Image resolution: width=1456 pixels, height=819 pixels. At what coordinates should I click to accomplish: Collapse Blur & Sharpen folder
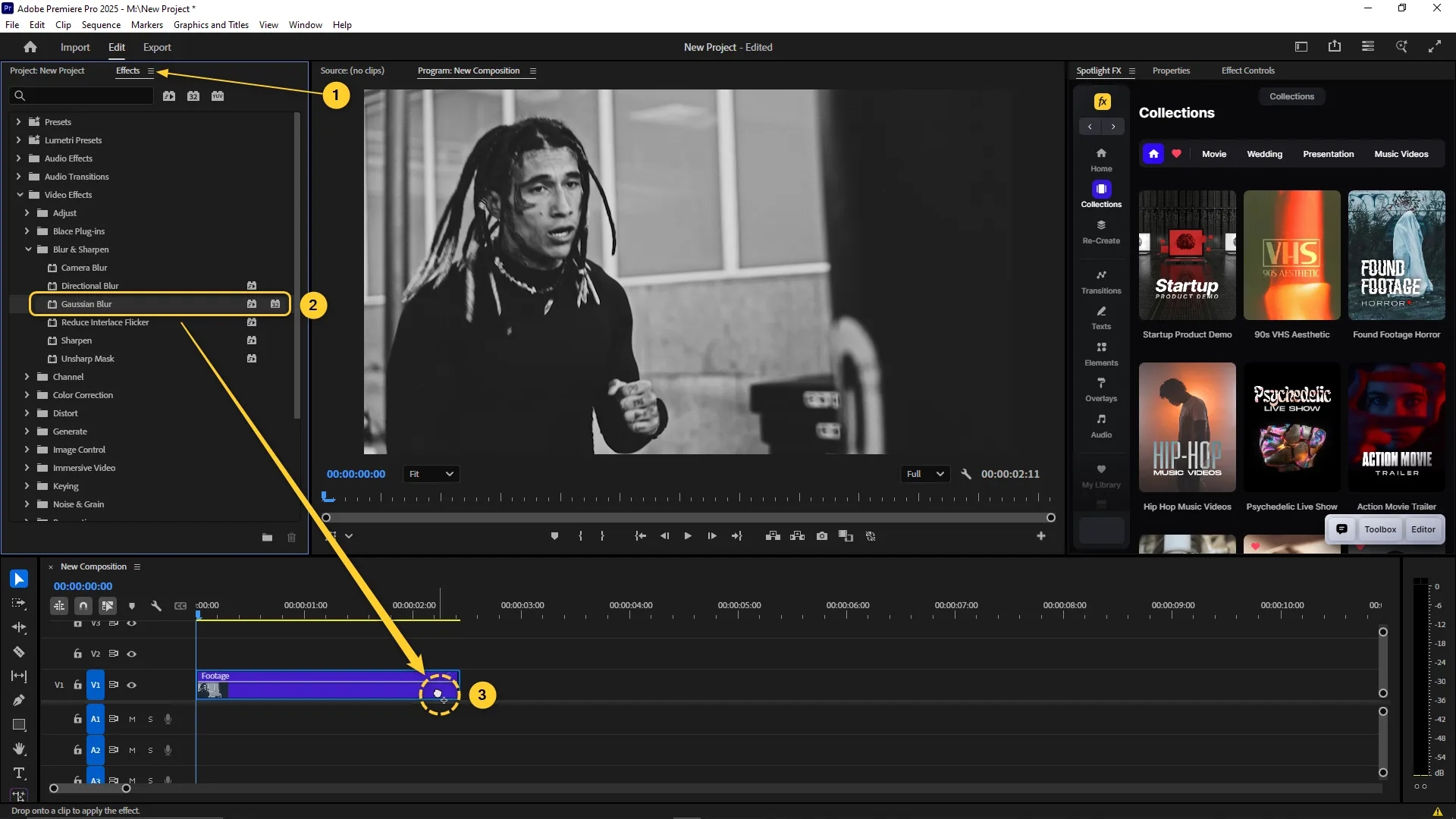point(28,249)
